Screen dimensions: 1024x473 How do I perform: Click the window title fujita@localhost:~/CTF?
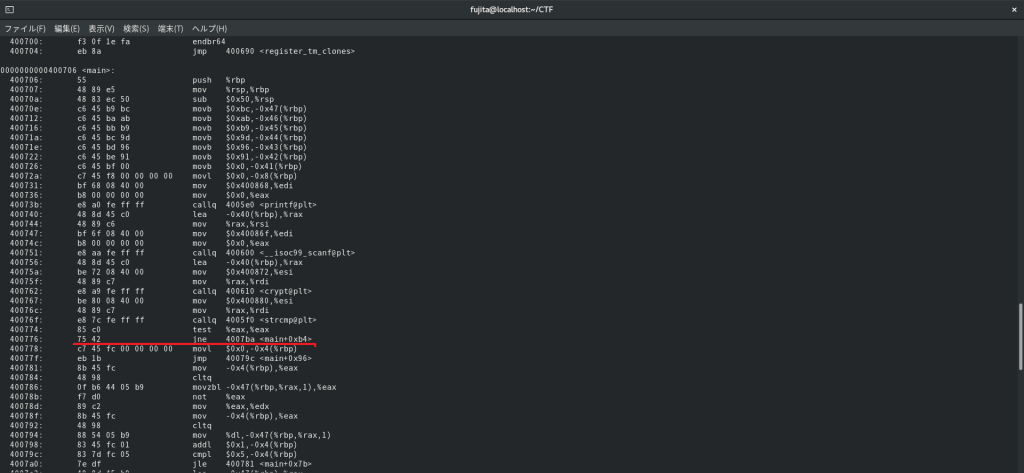coord(511,9)
